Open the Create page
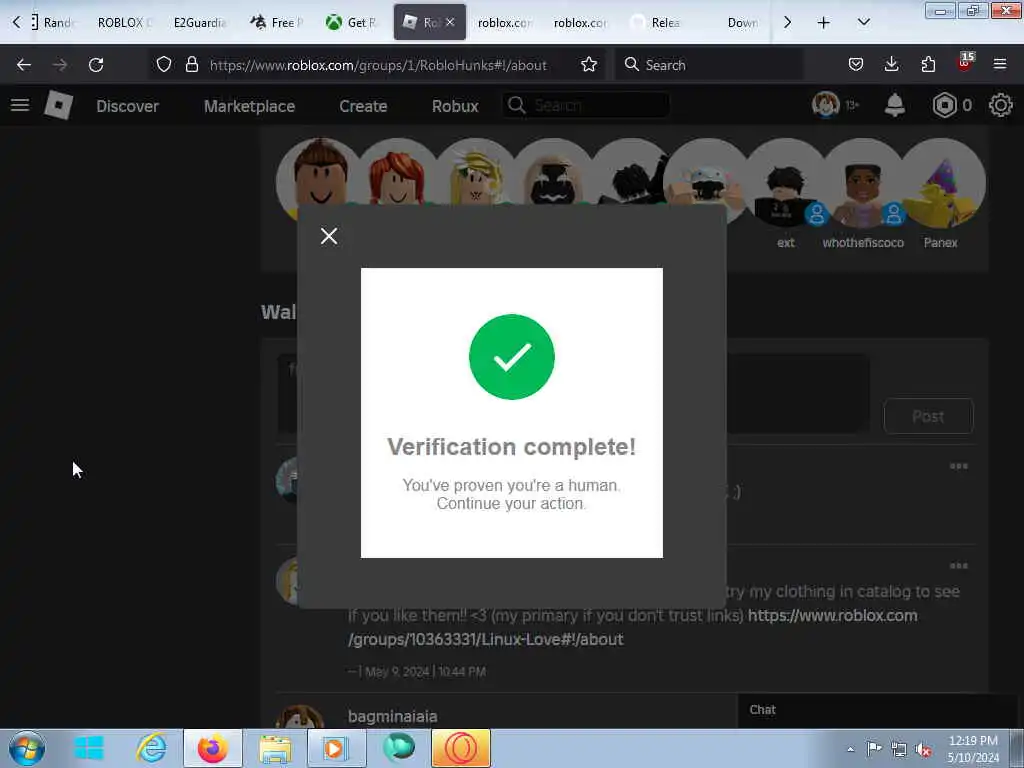Image resolution: width=1024 pixels, height=768 pixels. (363, 106)
